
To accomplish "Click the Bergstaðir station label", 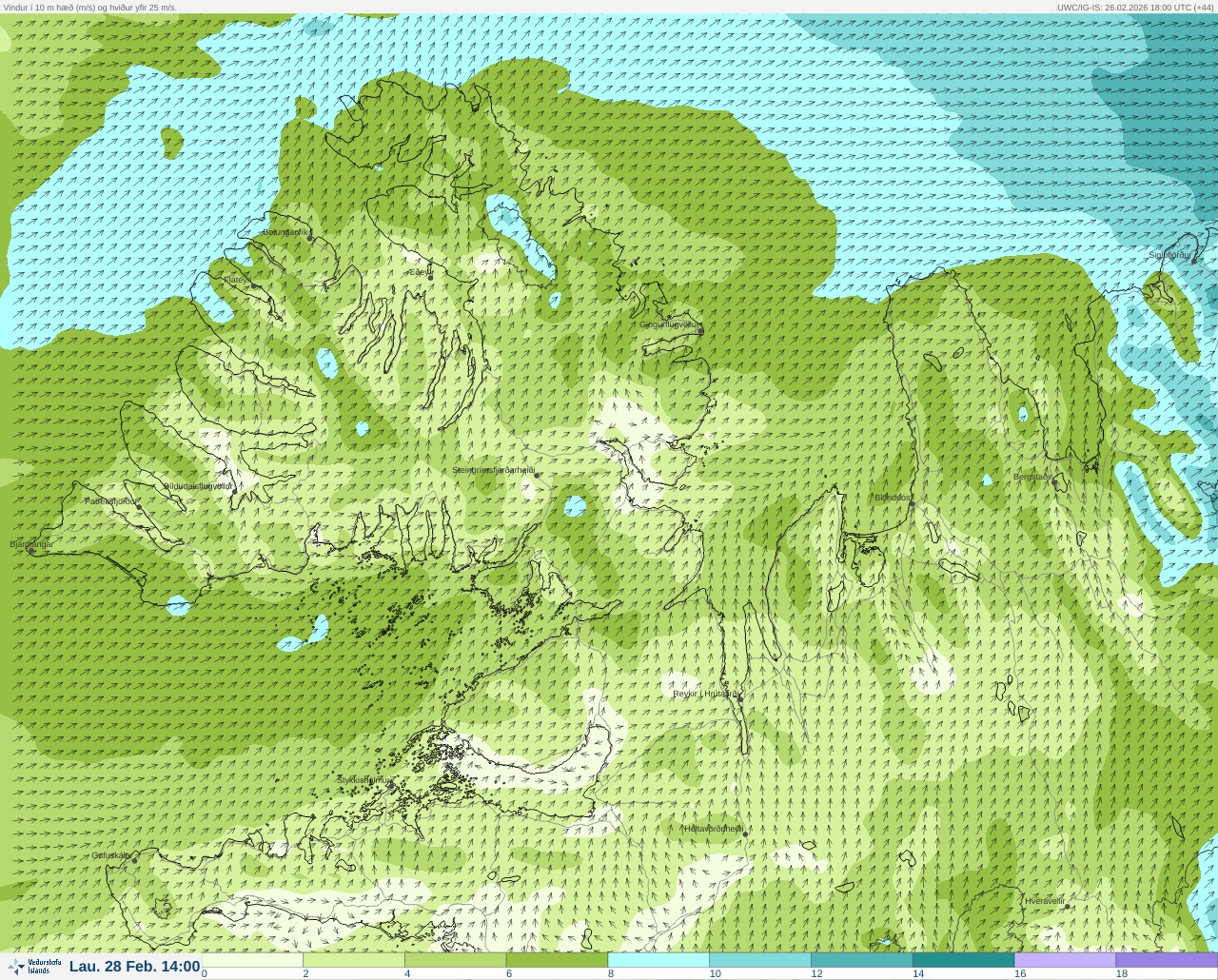I will pos(1032,477).
